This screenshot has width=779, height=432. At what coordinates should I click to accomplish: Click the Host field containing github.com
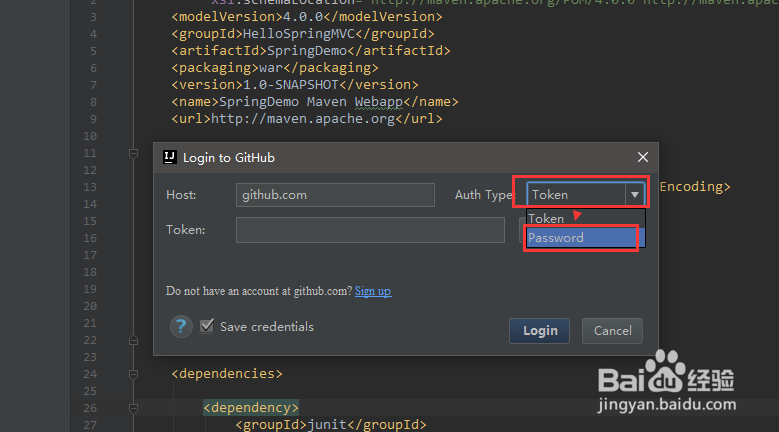(335, 195)
